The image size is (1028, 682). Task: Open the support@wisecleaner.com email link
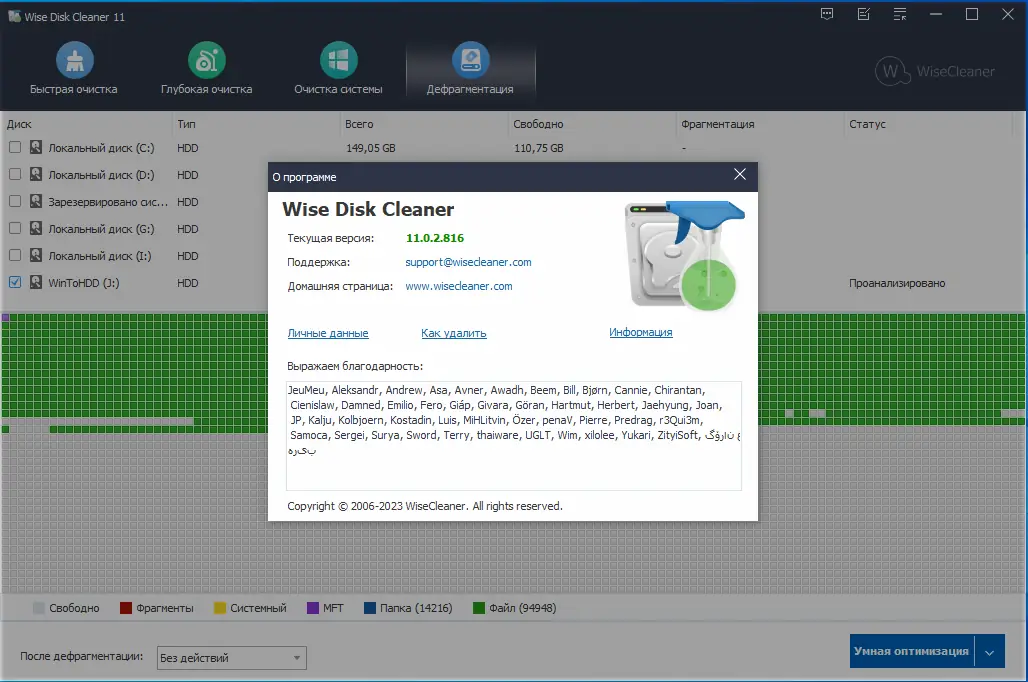[468, 262]
